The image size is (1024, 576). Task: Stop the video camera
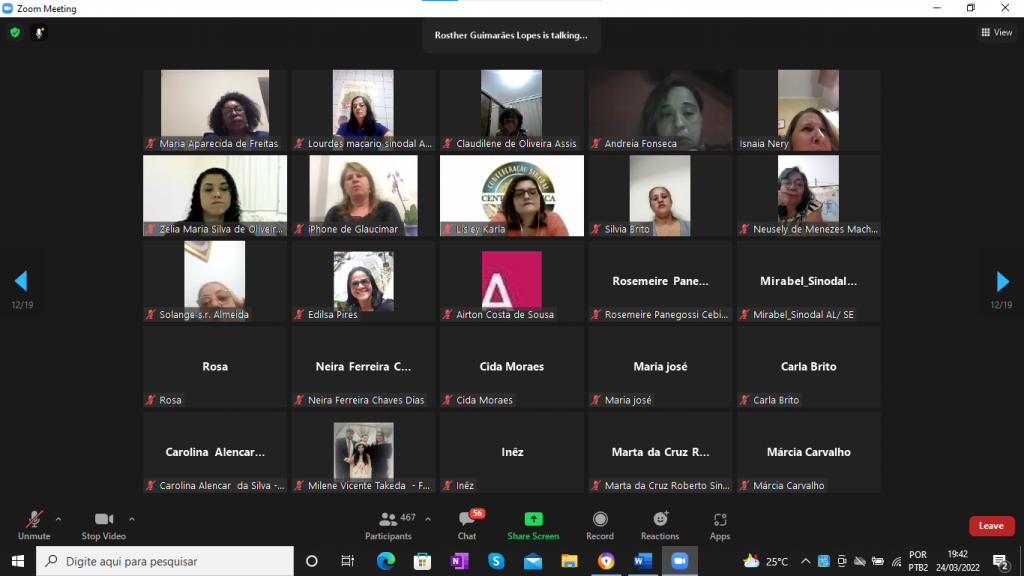pyautogui.click(x=104, y=525)
